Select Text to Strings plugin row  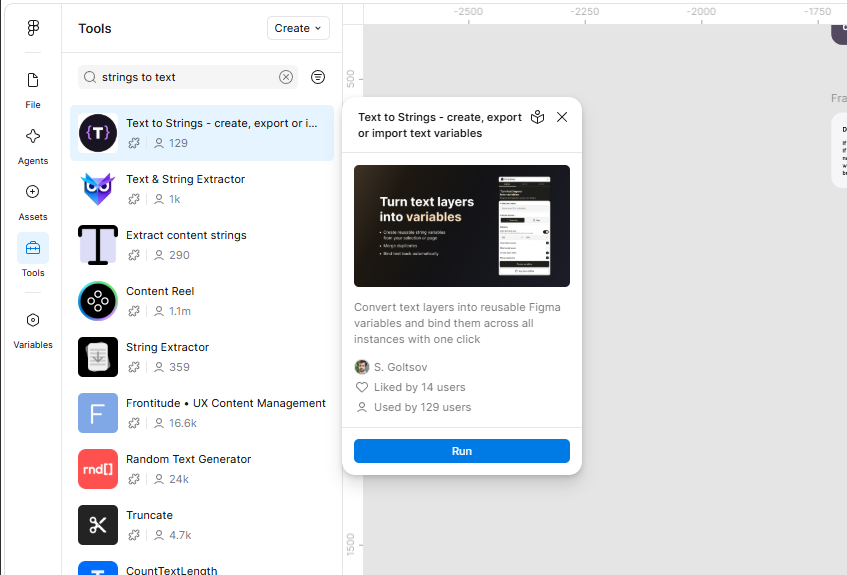202,133
